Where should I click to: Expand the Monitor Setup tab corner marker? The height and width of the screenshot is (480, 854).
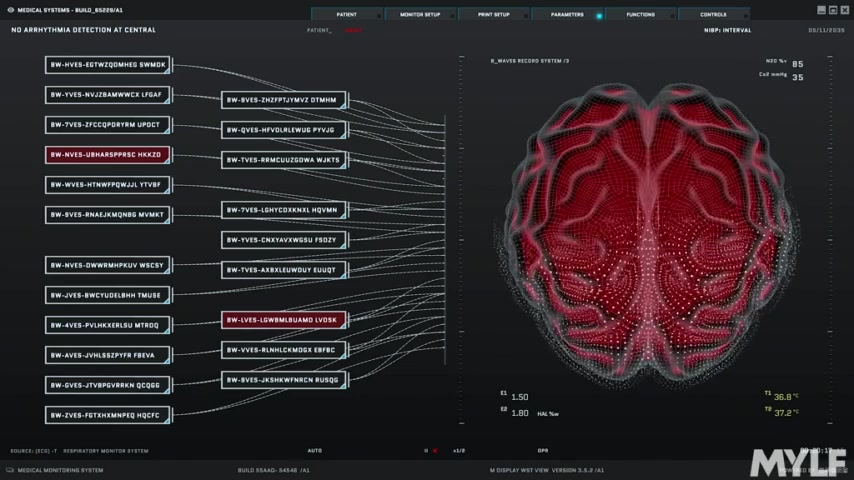point(452,16)
